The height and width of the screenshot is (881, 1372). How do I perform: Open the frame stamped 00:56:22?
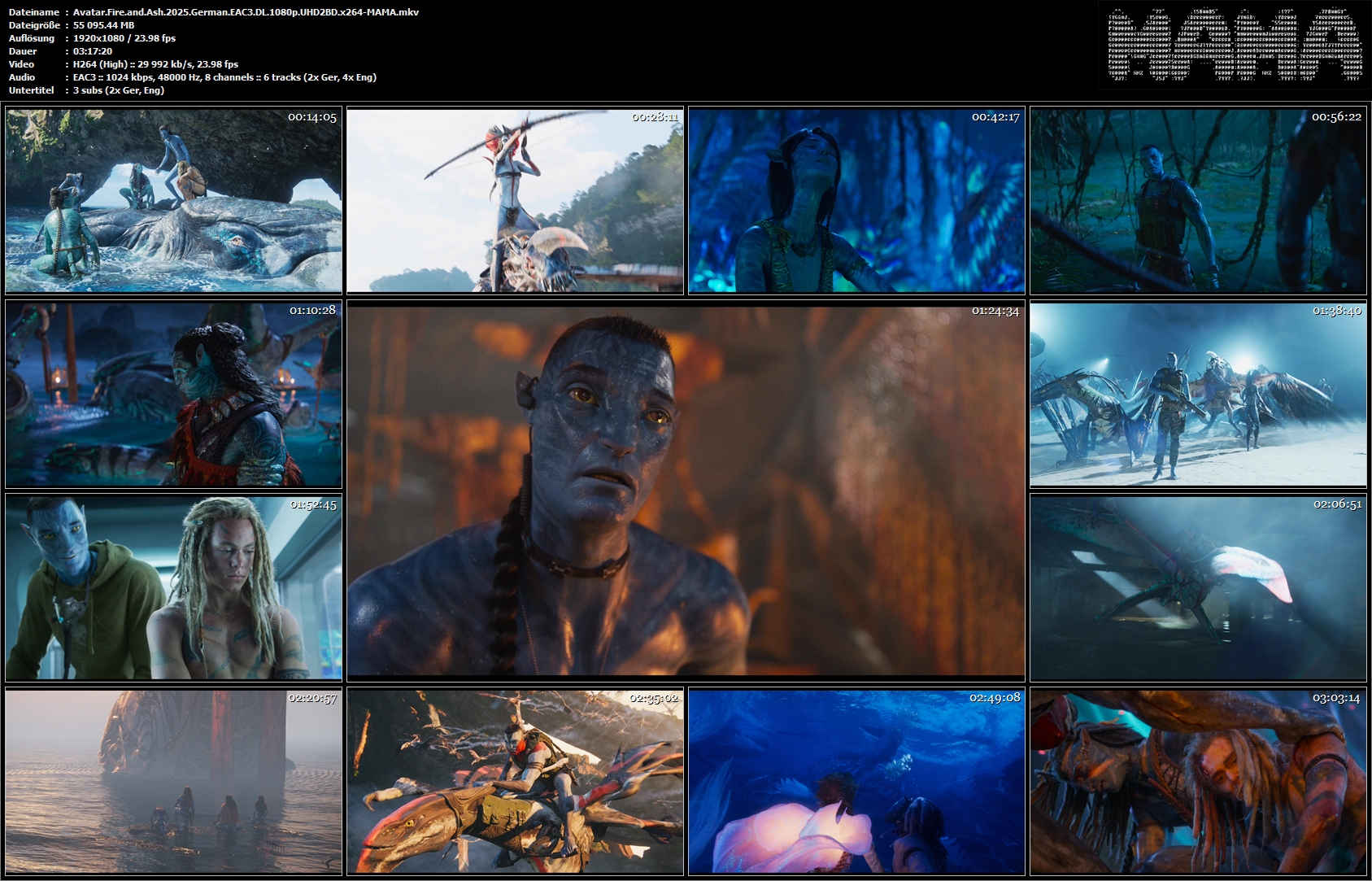pos(1198,200)
